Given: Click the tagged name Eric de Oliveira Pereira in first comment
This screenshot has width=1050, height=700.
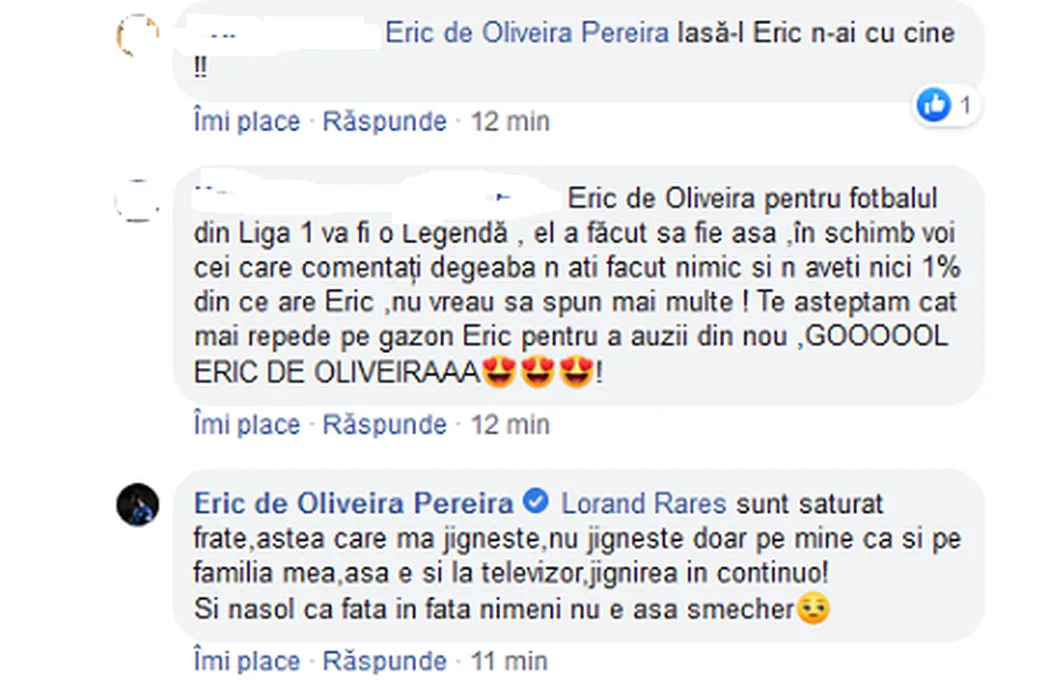Looking at the screenshot, I should (527, 33).
